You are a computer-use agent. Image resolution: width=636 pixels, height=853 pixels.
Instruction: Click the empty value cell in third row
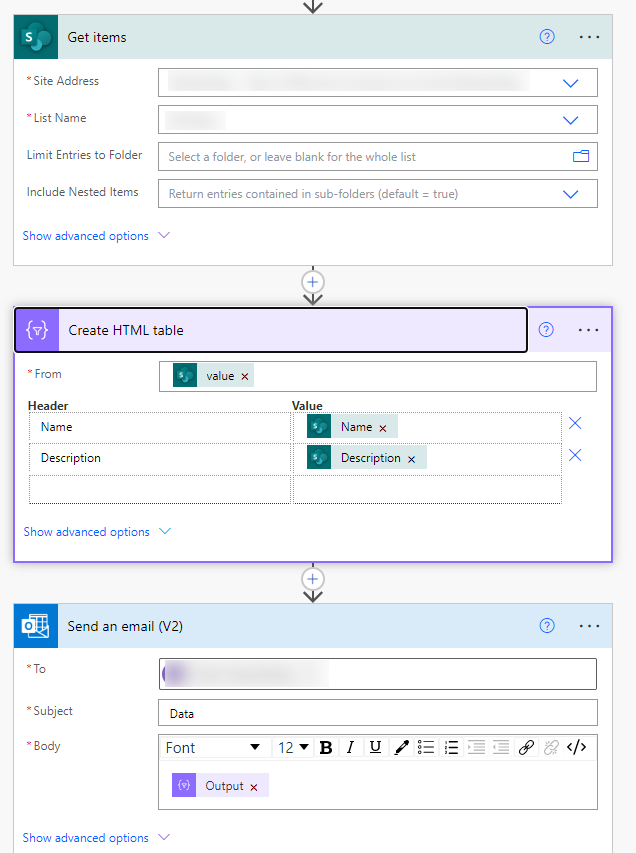point(428,490)
